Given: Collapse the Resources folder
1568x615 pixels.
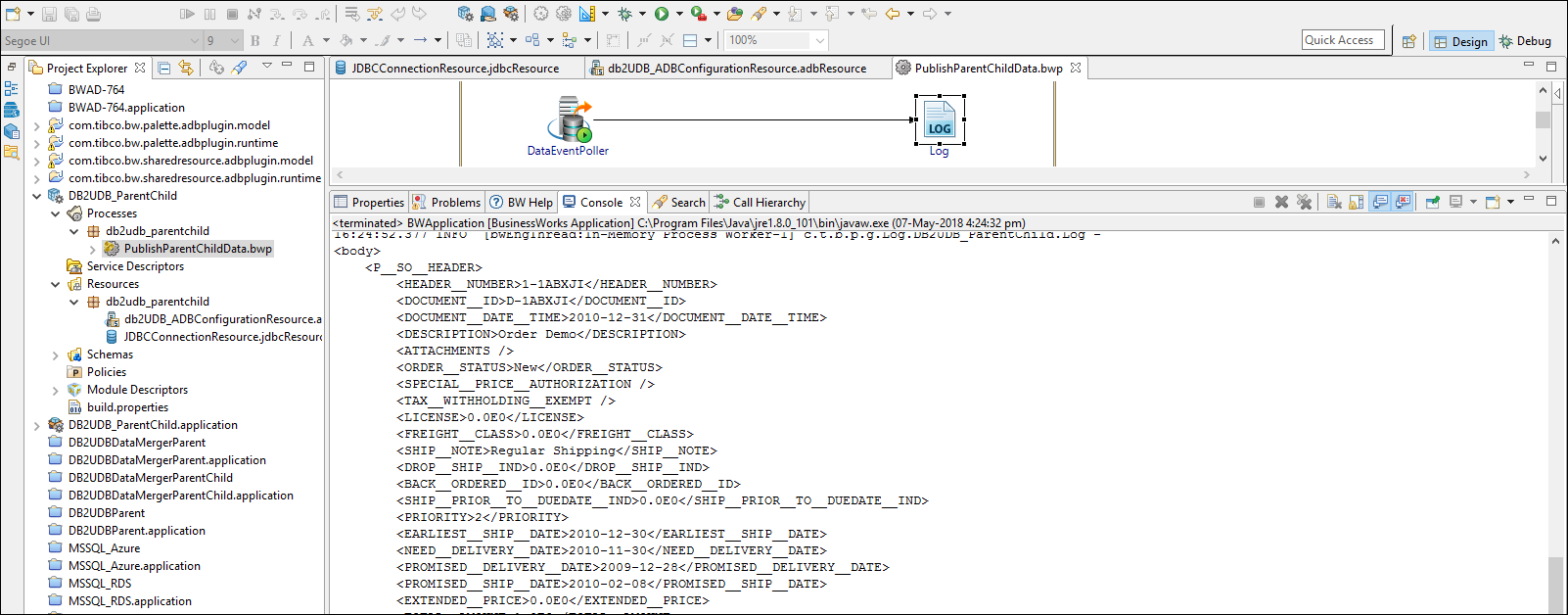Looking at the screenshot, I should [56, 284].
